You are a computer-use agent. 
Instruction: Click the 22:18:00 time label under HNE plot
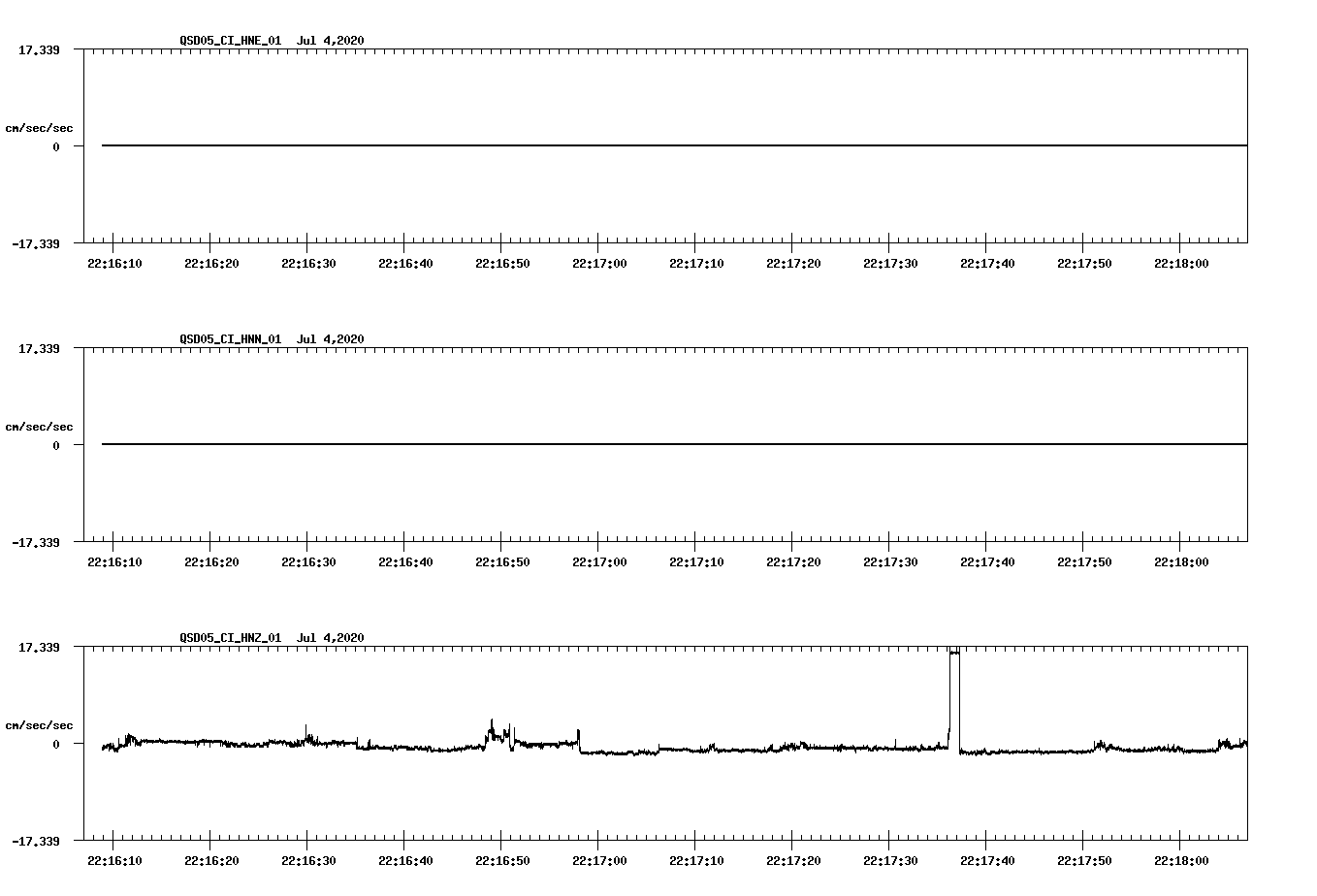coord(1181,264)
